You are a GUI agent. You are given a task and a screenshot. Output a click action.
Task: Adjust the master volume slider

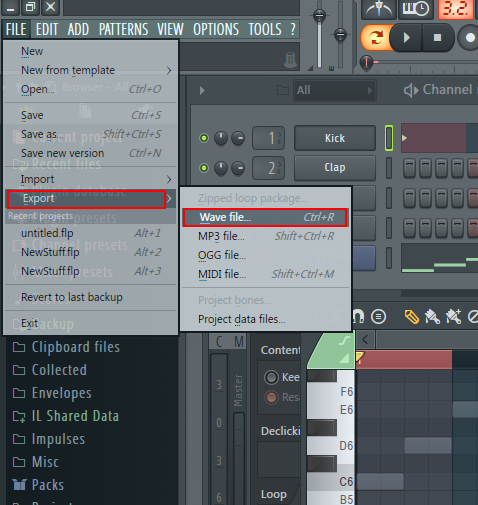(319, 15)
